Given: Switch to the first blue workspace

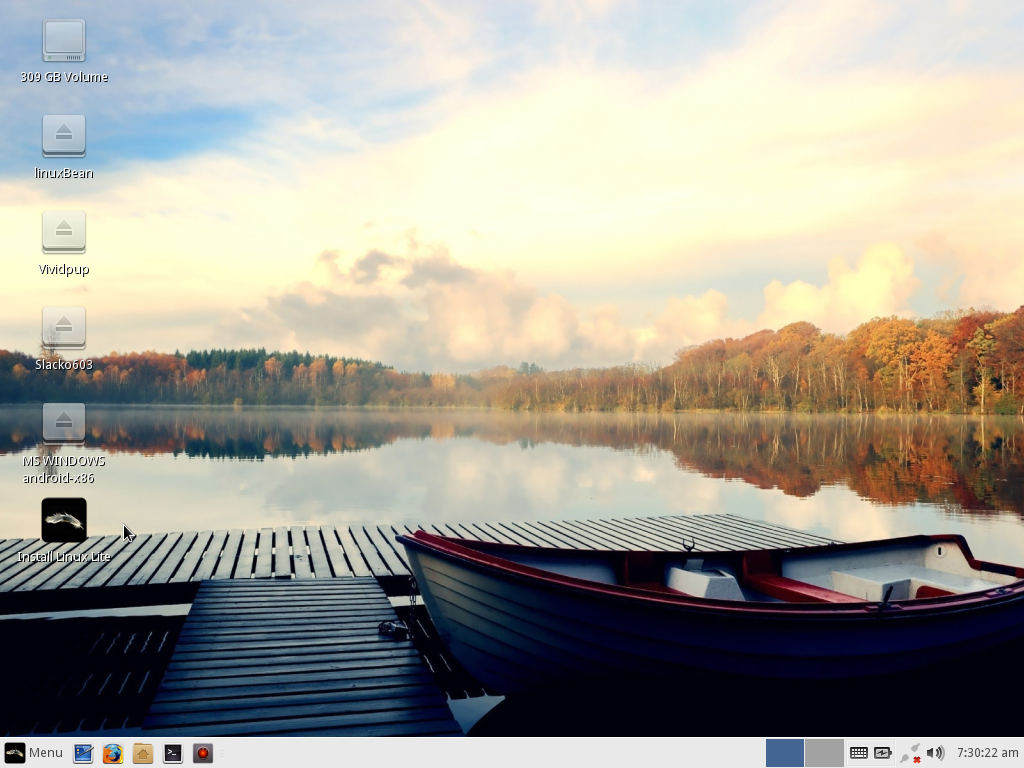Looking at the screenshot, I should [x=784, y=753].
